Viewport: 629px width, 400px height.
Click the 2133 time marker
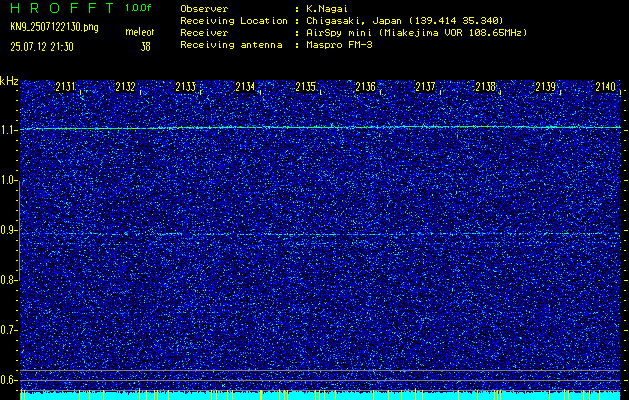(x=185, y=87)
